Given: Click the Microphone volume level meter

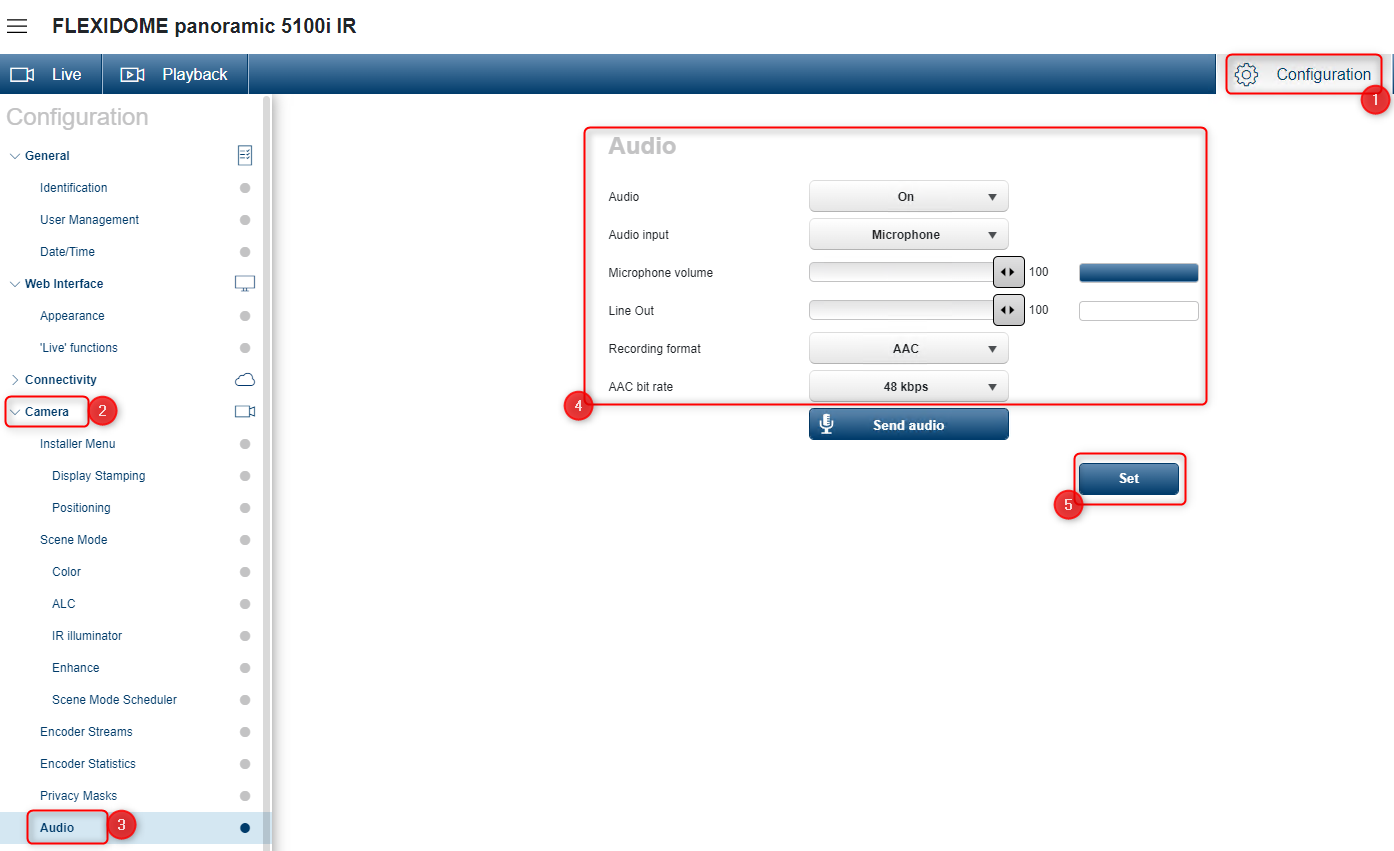Looking at the screenshot, I should pos(1138,272).
